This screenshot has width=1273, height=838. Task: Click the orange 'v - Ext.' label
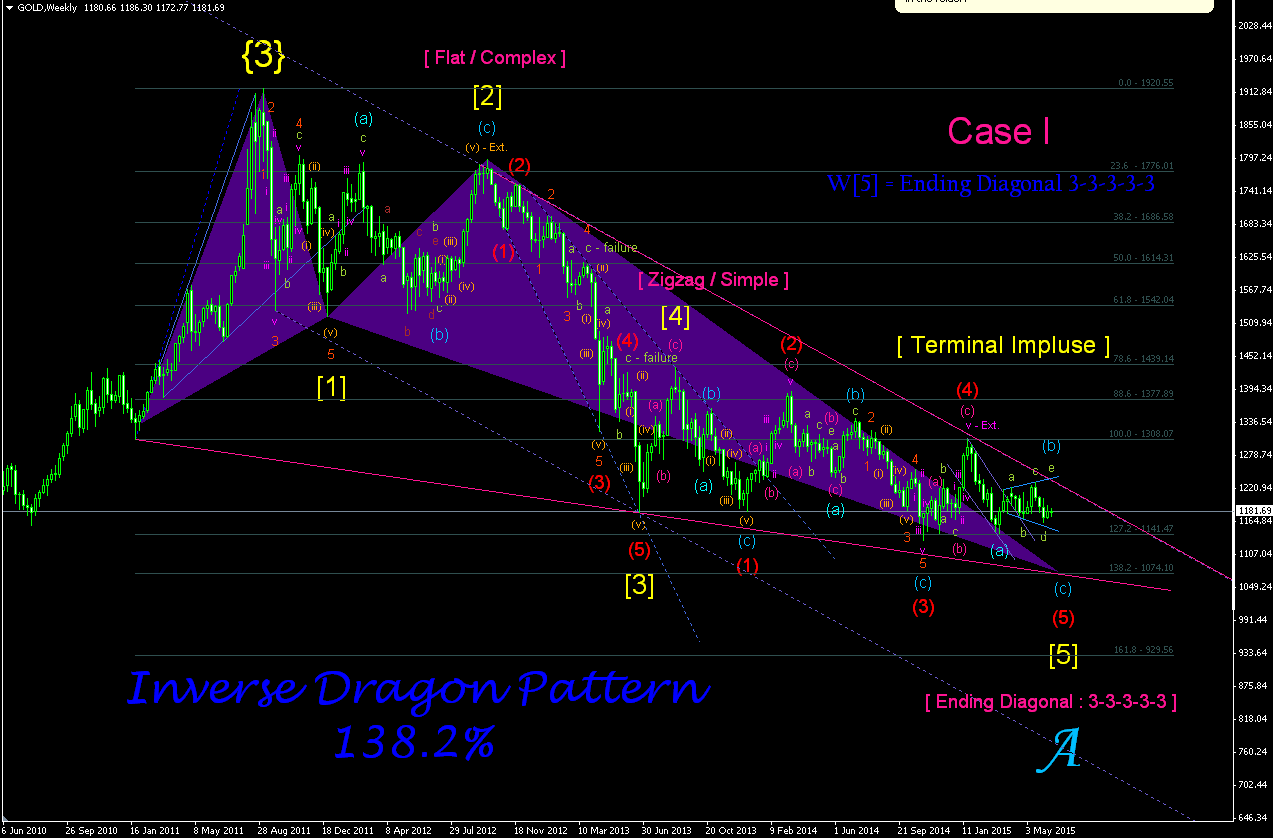982,426
